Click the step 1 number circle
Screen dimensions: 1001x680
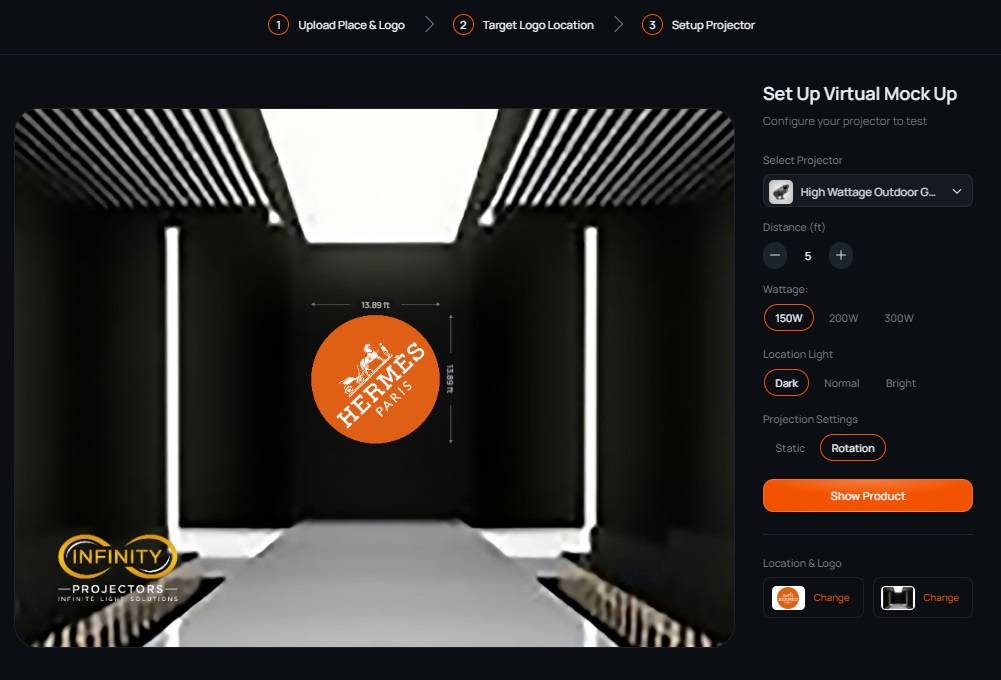(278, 25)
